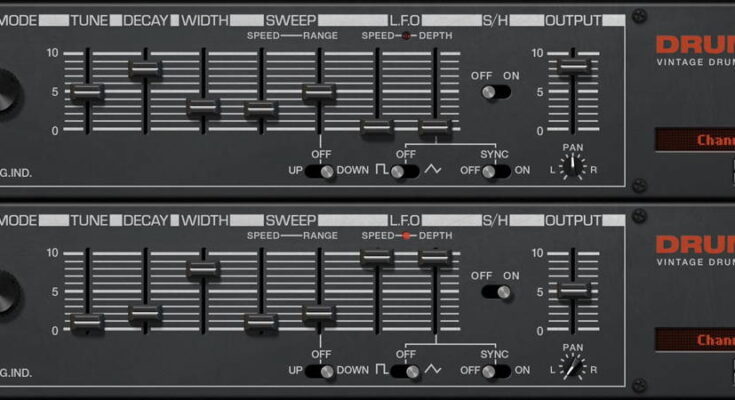Screen dimensions: 735x400
Task: Click the top unit's red LFO LED
Action: pos(406,36)
